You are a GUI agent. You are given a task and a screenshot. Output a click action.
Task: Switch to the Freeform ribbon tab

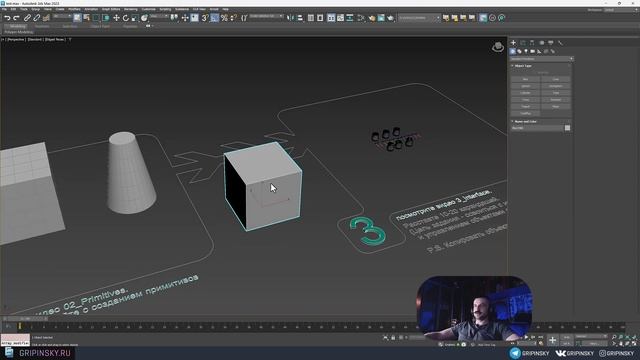pyautogui.click(x=42, y=27)
